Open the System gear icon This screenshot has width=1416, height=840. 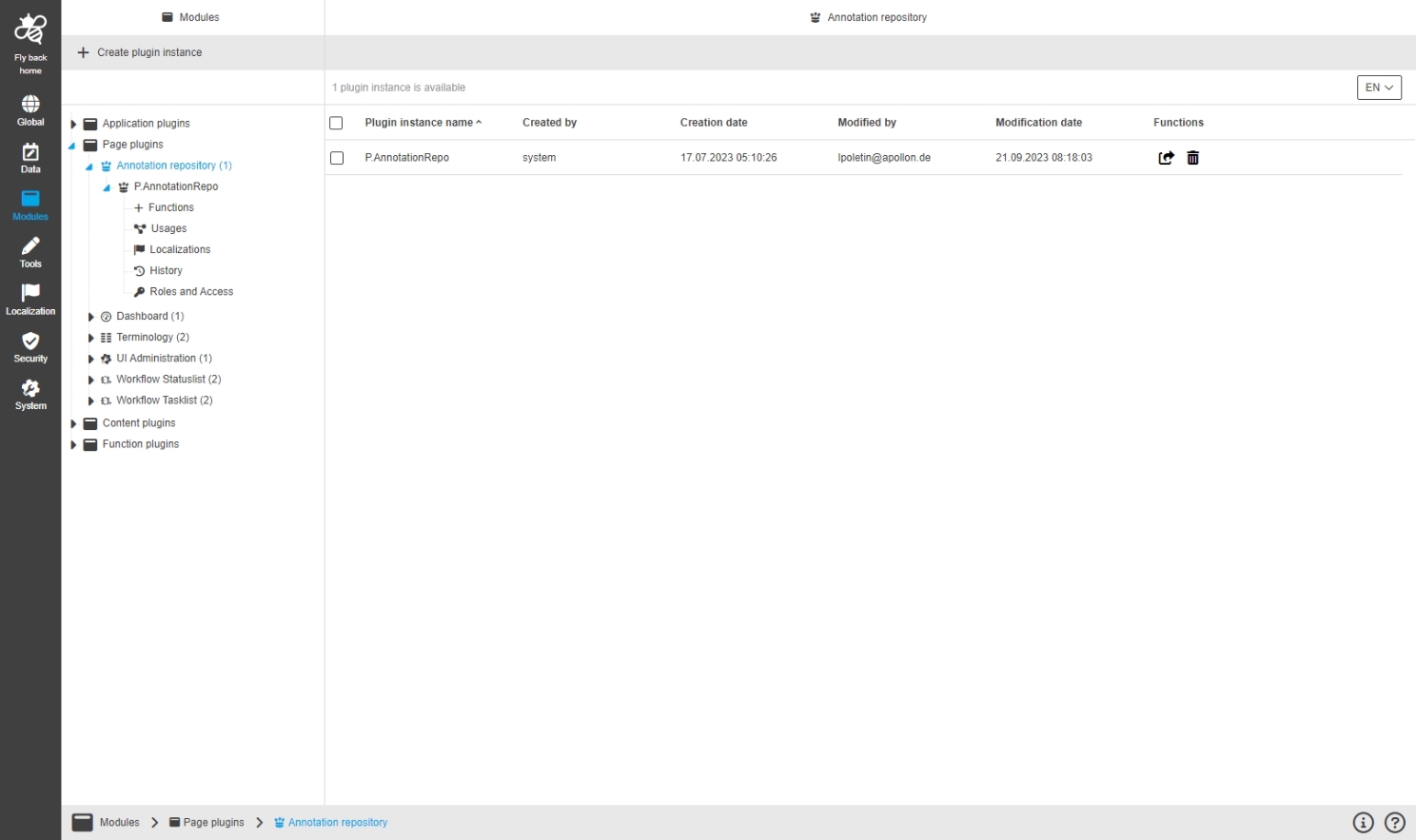pyautogui.click(x=30, y=388)
